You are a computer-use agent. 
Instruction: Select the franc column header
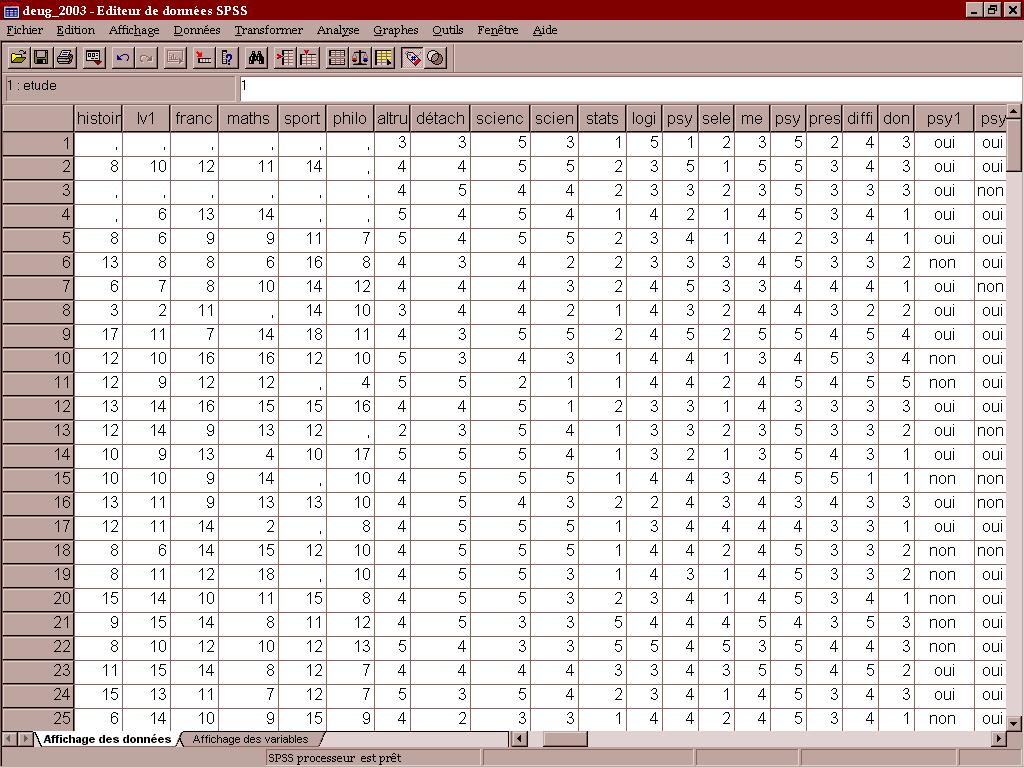[194, 118]
